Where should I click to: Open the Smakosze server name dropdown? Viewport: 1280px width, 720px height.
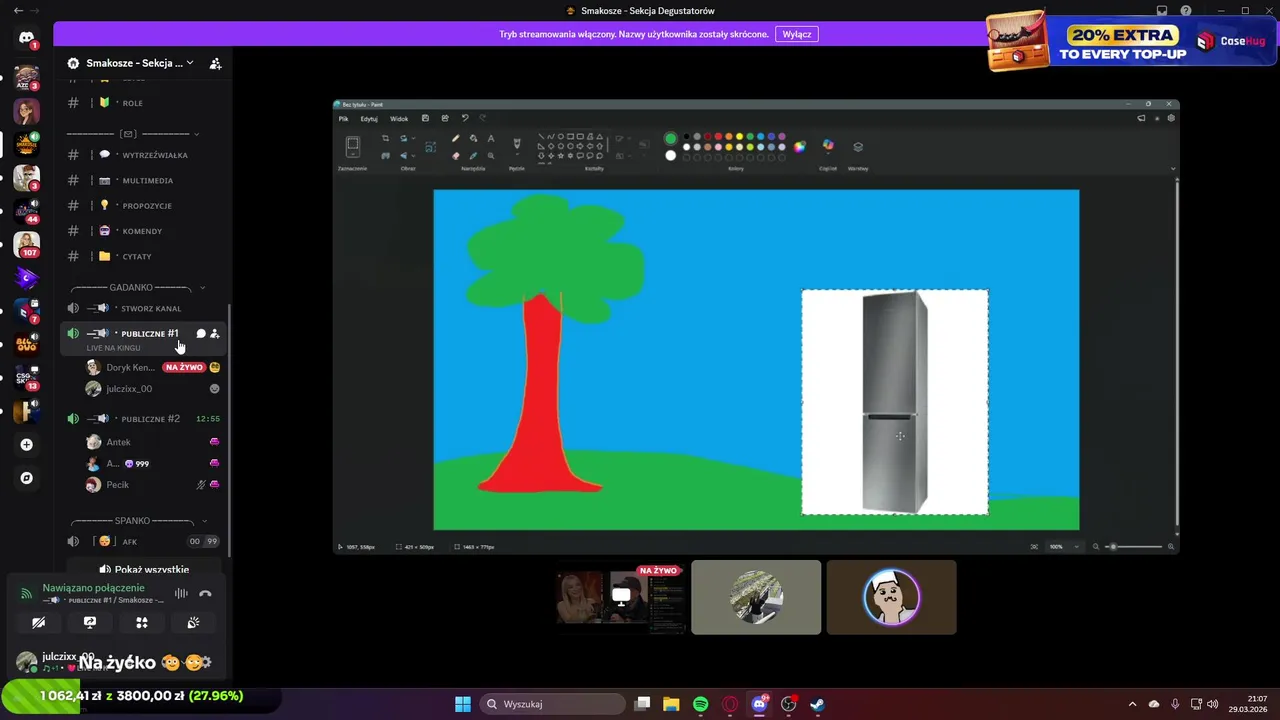140,63
